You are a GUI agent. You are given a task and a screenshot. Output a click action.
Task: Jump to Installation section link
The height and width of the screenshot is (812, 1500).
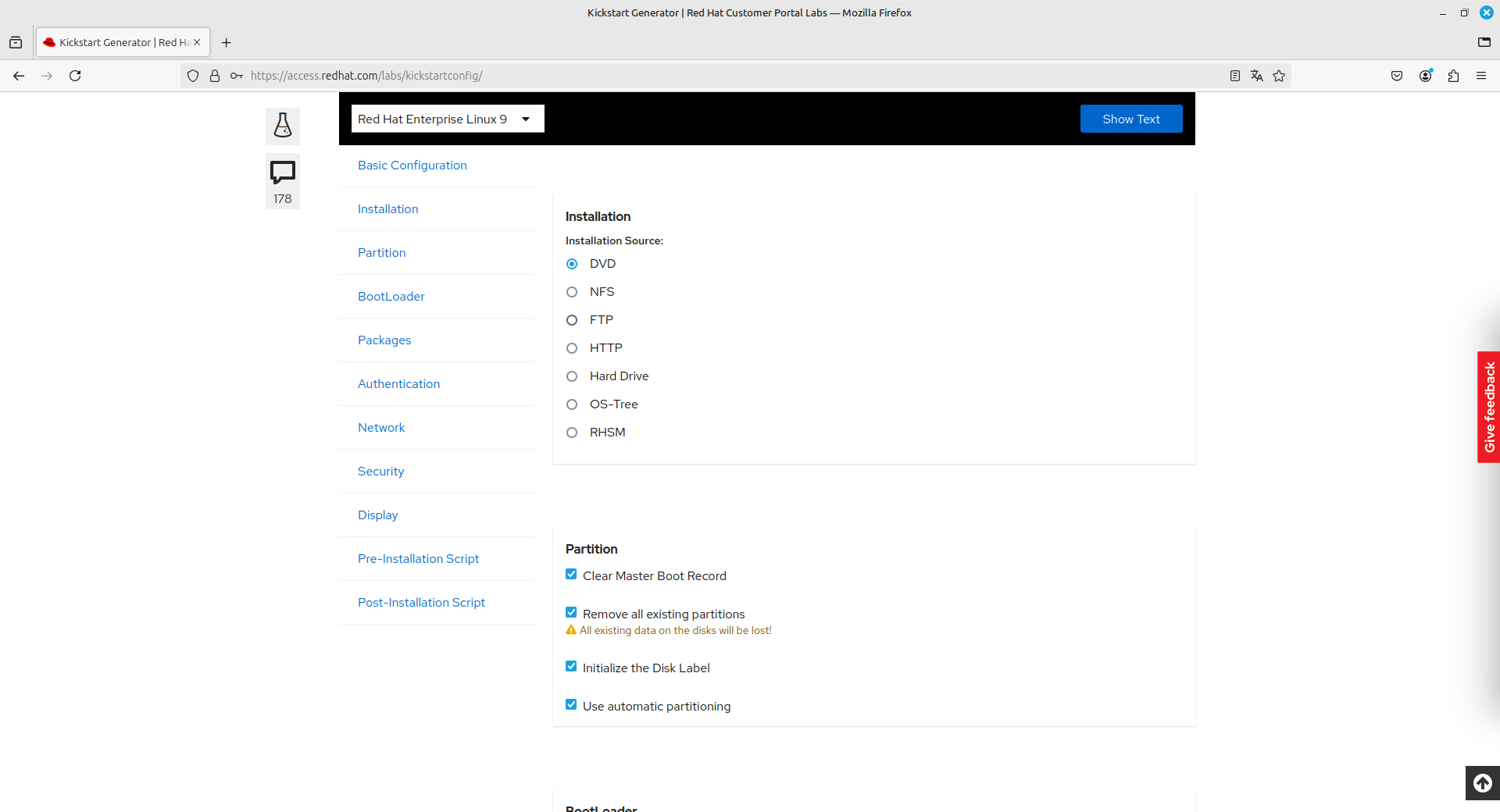click(x=388, y=209)
